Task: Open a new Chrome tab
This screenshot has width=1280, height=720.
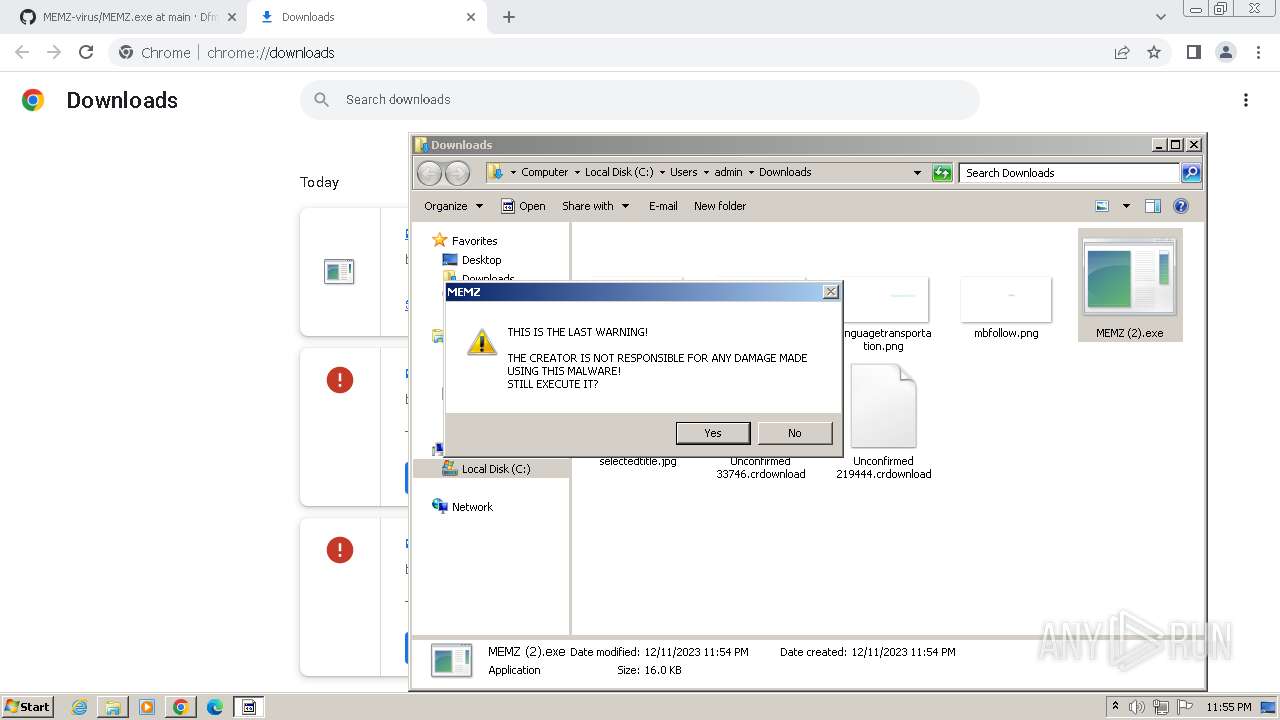Action: [509, 17]
